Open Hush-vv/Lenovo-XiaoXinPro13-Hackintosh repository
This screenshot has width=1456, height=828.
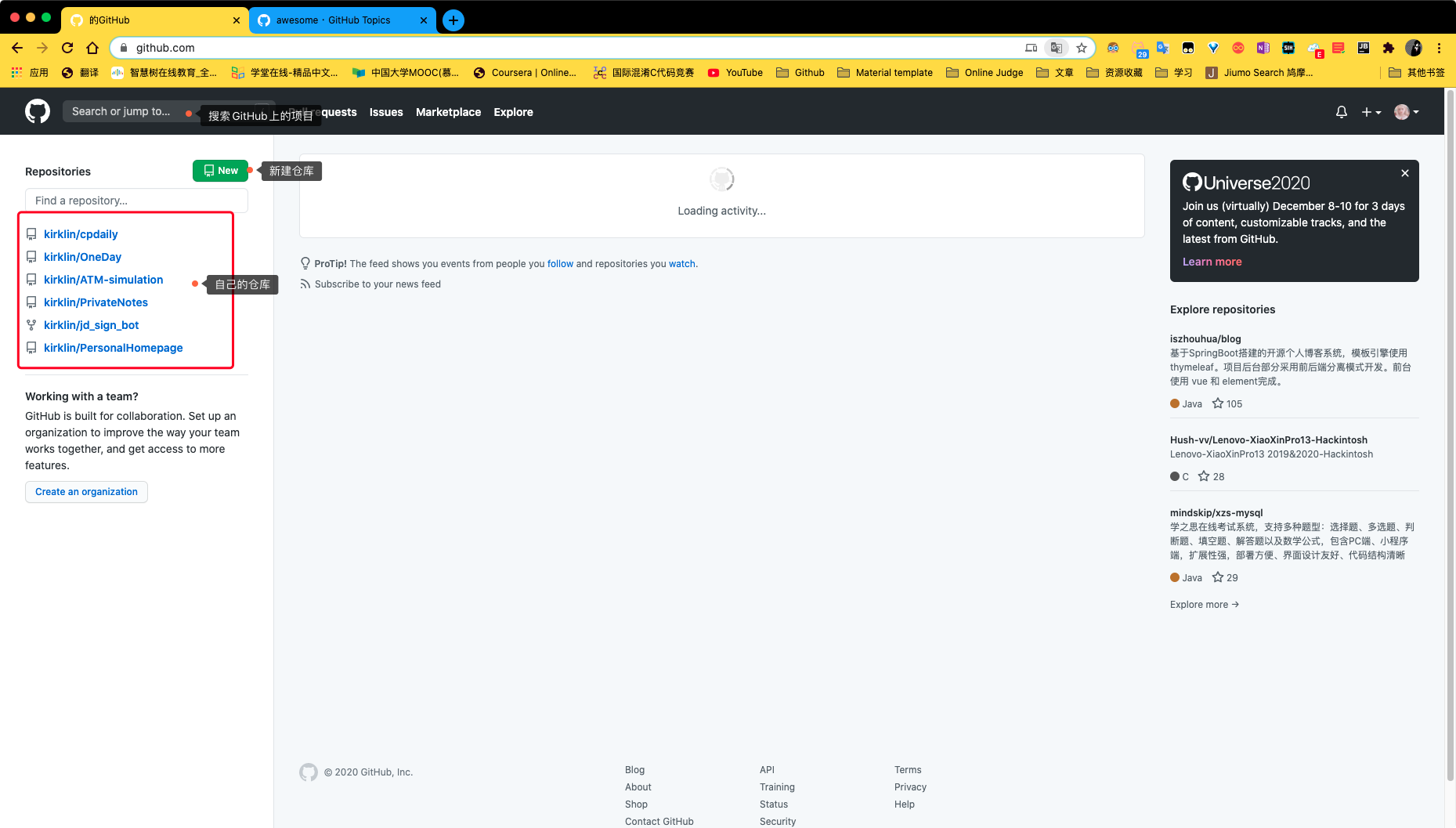[x=1268, y=439]
